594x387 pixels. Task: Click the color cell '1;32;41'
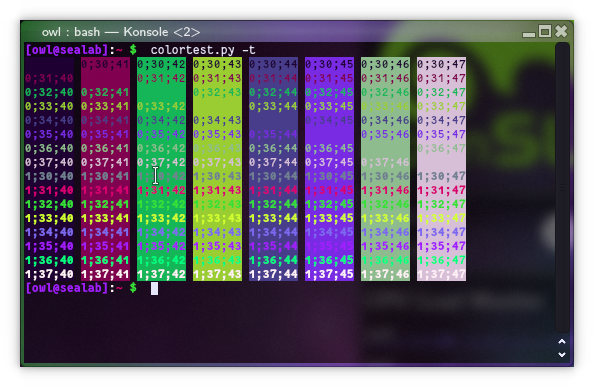tap(105, 204)
